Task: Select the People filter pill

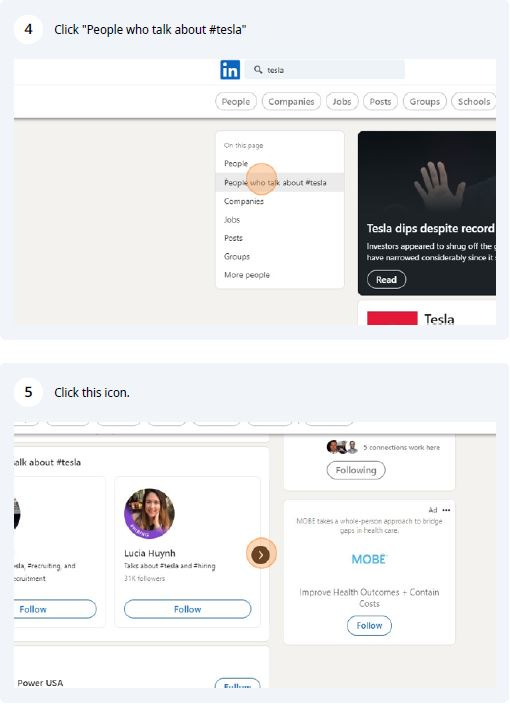Action: click(236, 102)
